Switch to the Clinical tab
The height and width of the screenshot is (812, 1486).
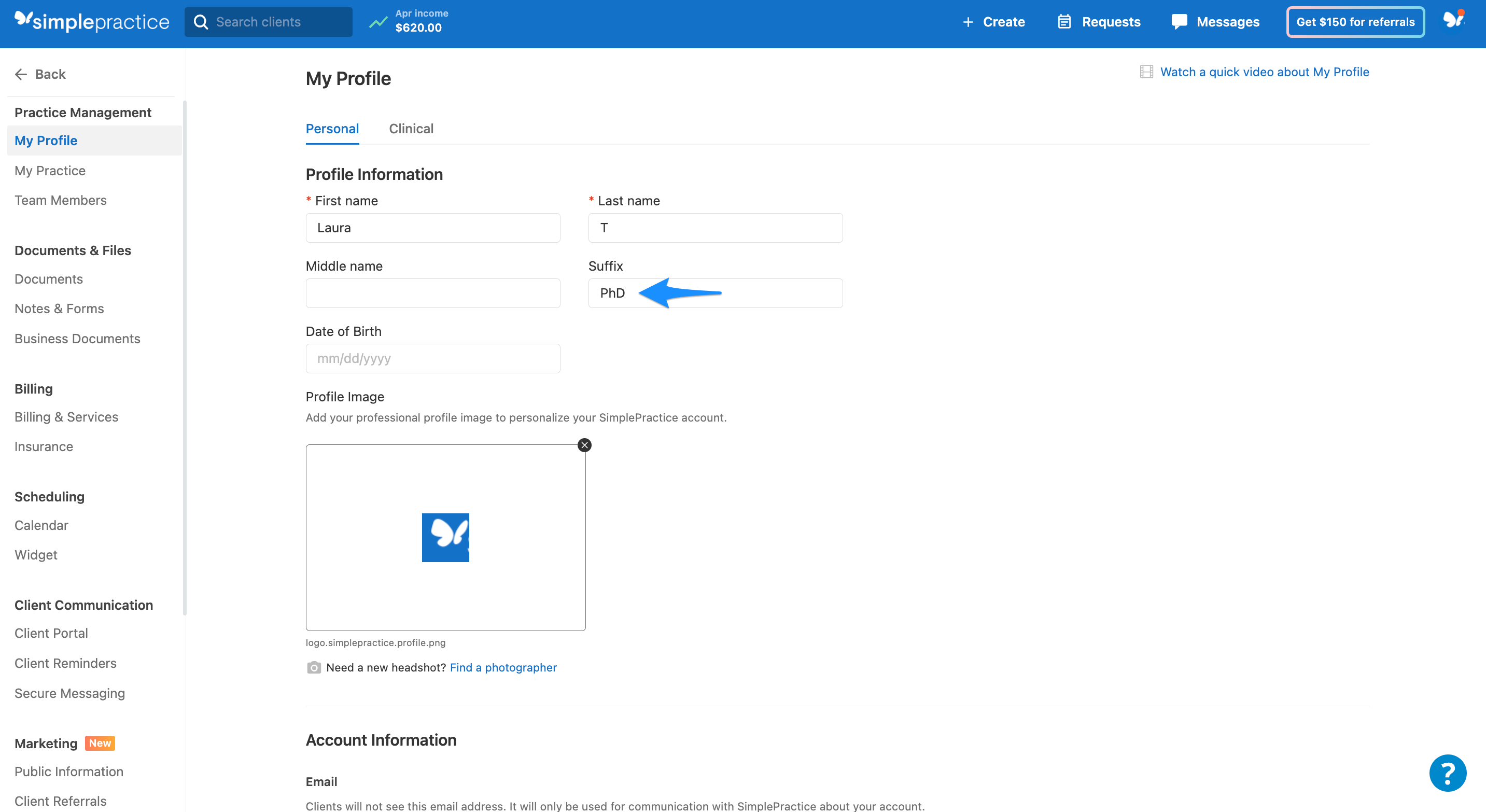(x=411, y=129)
